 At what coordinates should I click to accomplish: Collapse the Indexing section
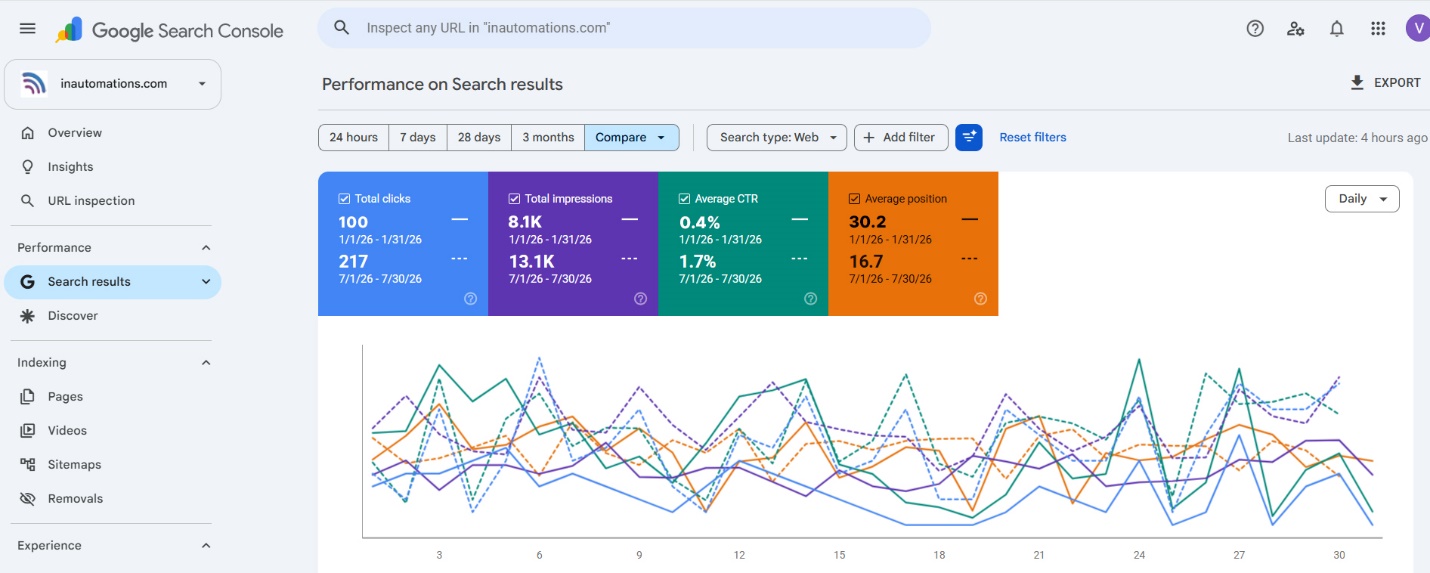(206, 363)
